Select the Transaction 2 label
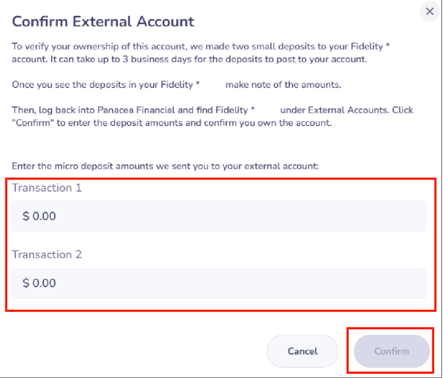The width and height of the screenshot is (443, 378). (47, 255)
